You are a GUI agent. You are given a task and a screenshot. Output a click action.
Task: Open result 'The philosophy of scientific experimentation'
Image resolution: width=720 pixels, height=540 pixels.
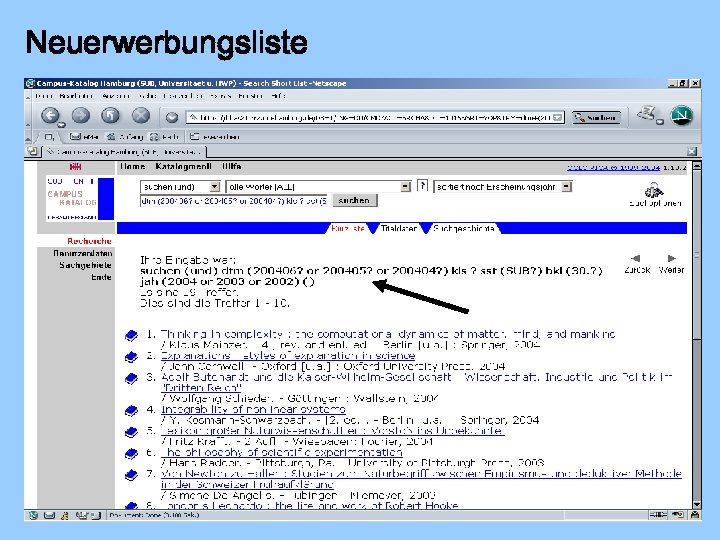[281, 452]
